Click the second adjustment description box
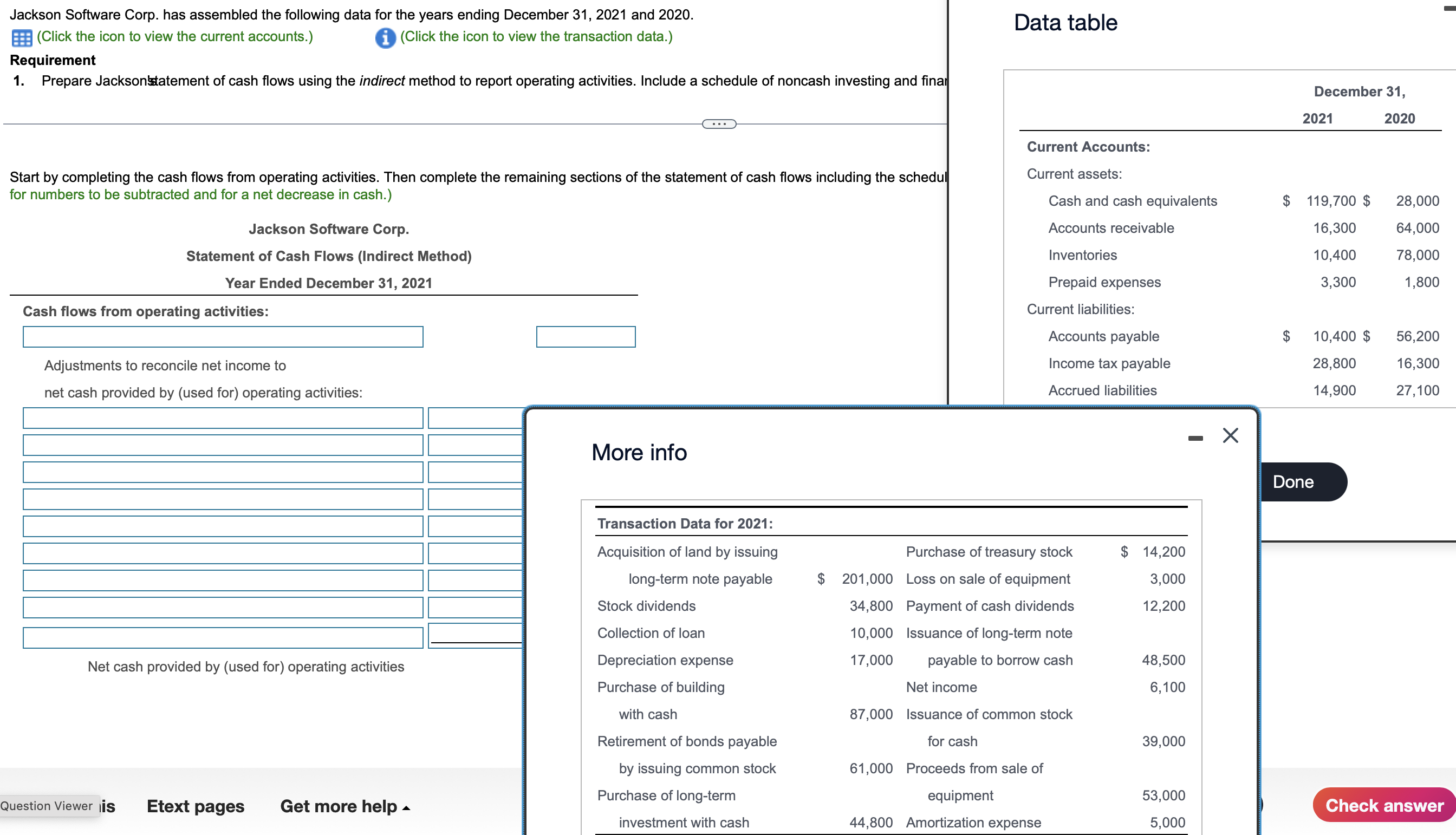 coord(223,445)
